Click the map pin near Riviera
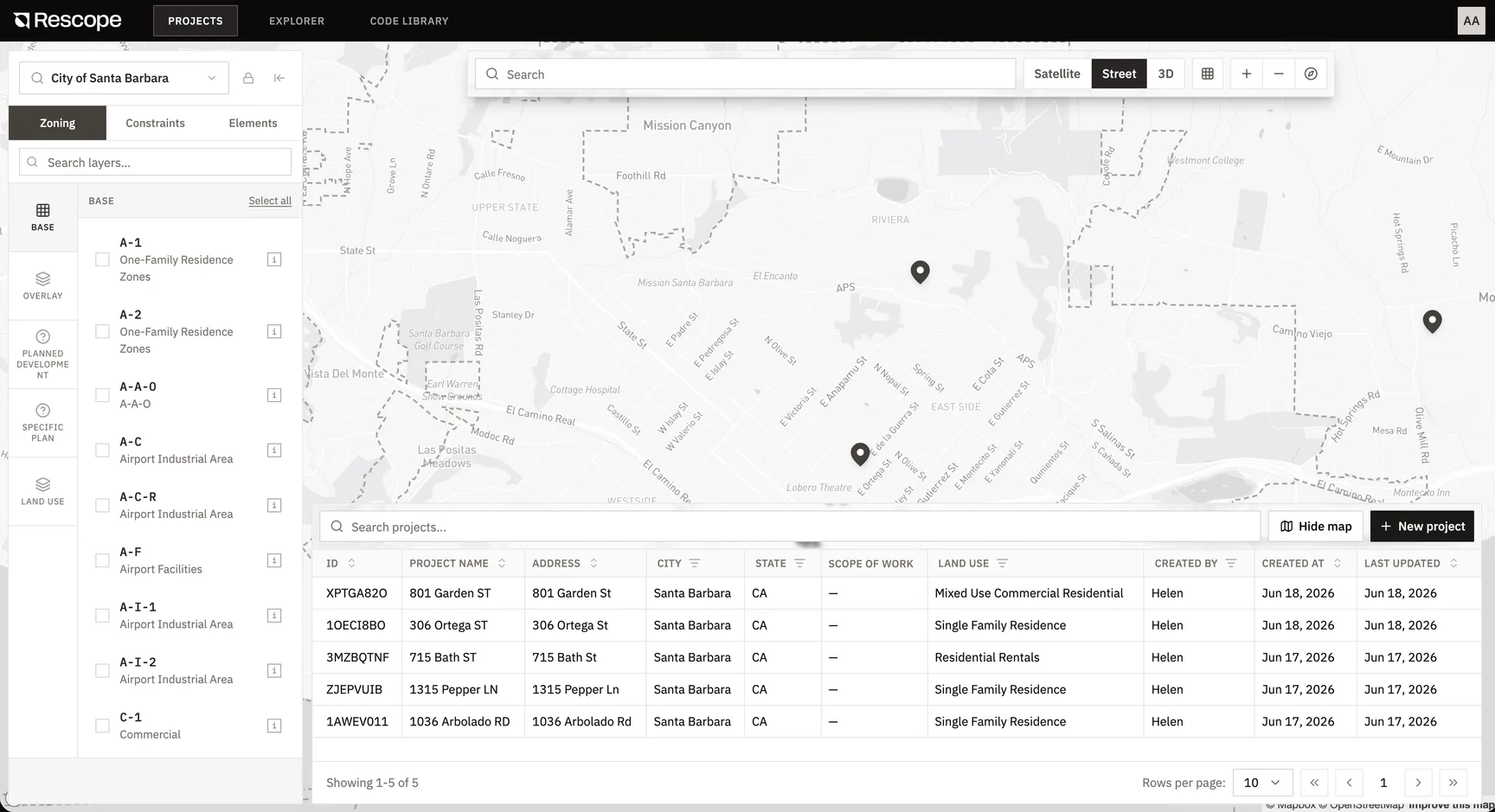The width and height of the screenshot is (1495, 812). (x=920, y=272)
